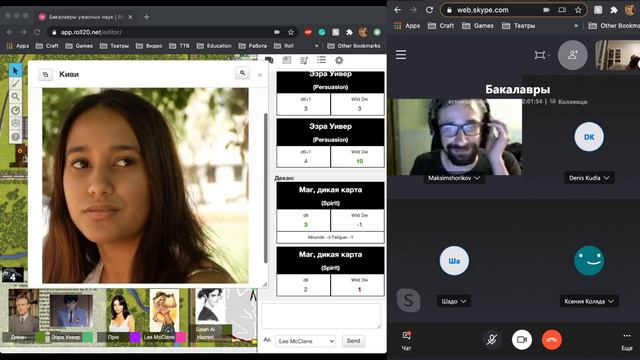Click the DK avatar of Denis Kudla
Image resolution: width=640 pixels, height=360 pixels.
tap(589, 137)
